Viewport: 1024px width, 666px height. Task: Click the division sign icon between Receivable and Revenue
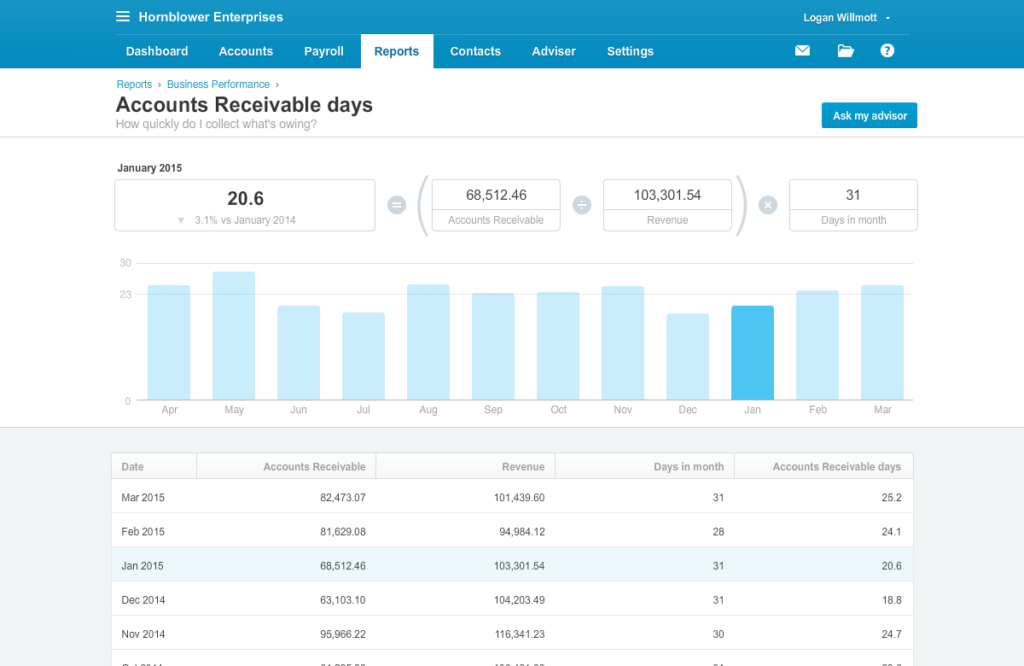pyautogui.click(x=582, y=204)
